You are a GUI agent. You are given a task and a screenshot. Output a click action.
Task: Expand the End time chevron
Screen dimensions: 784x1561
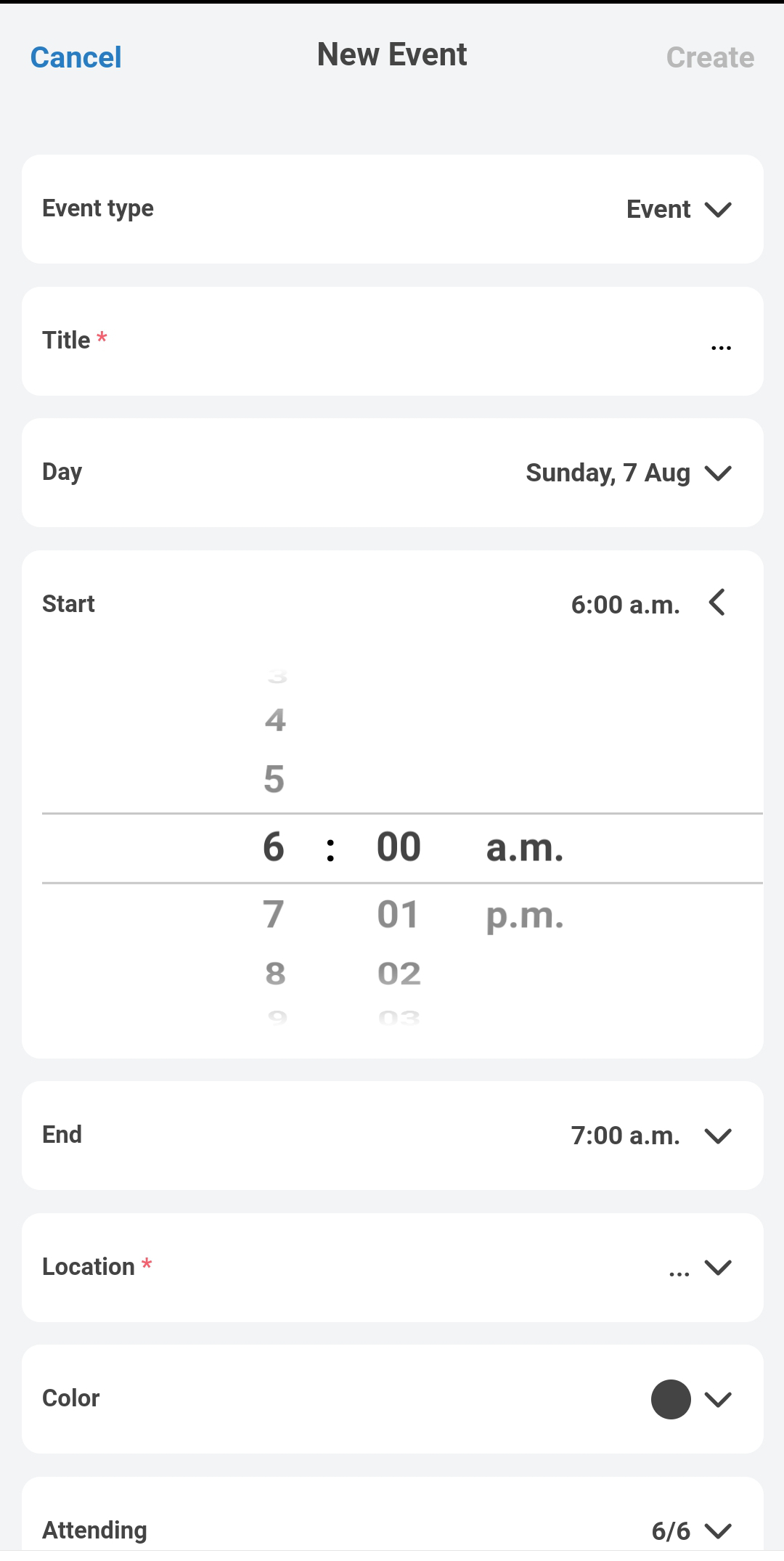[717, 1136]
